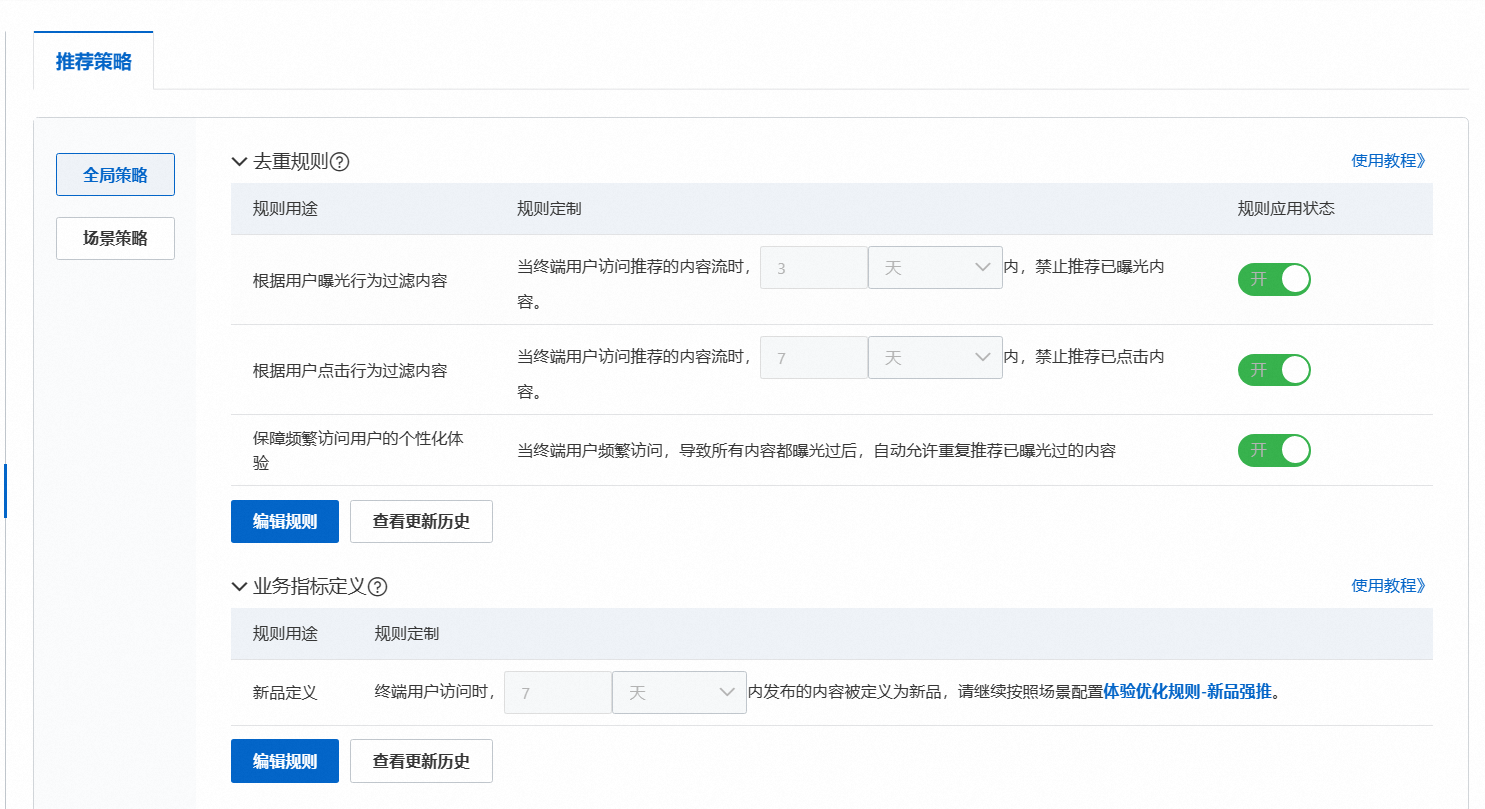The height and width of the screenshot is (809, 1485).
Task: Toggle the 根据用户点击行为过滤内容 switch
Action: pyautogui.click(x=1274, y=370)
